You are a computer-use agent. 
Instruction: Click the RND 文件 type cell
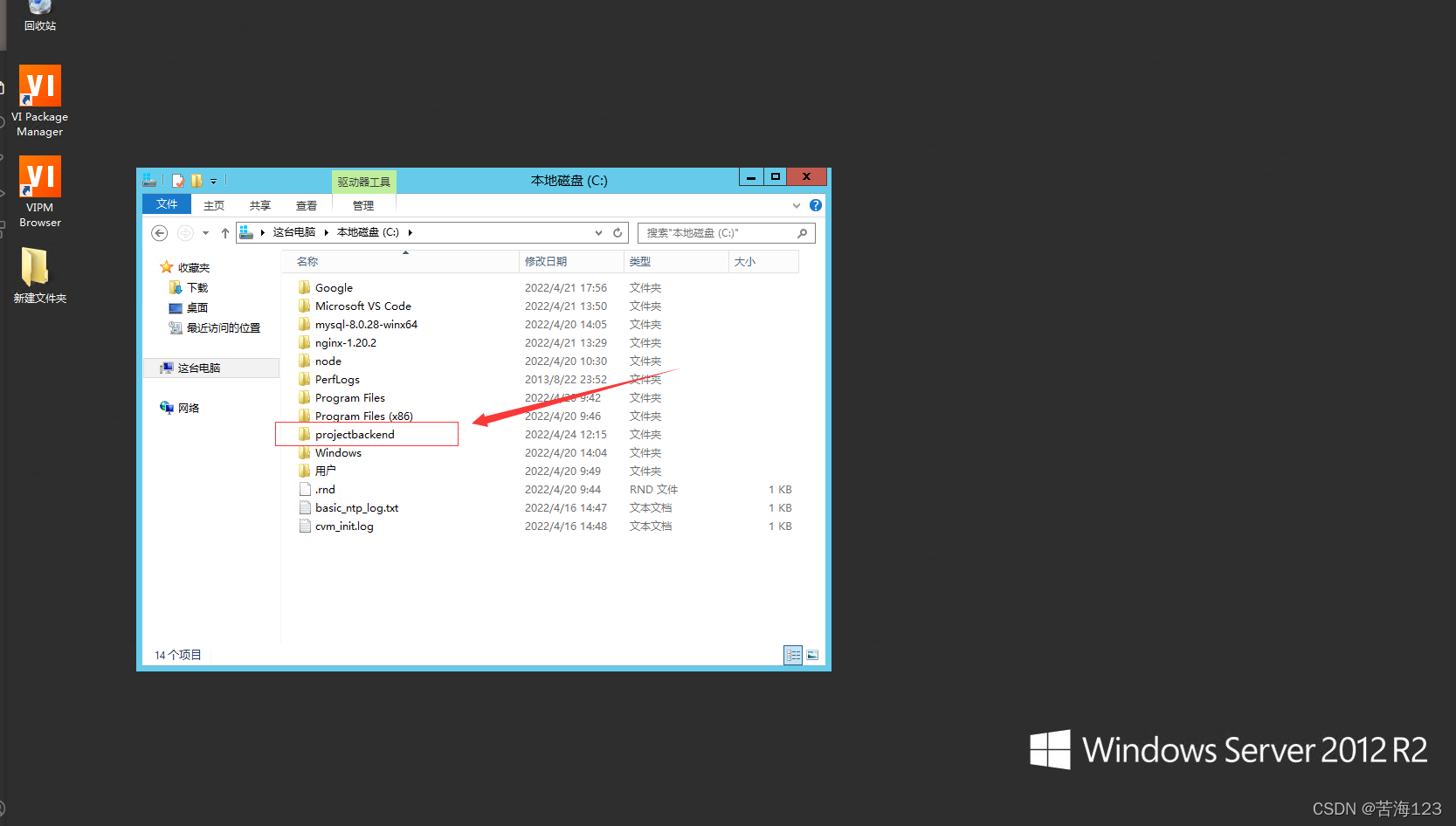click(653, 489)
